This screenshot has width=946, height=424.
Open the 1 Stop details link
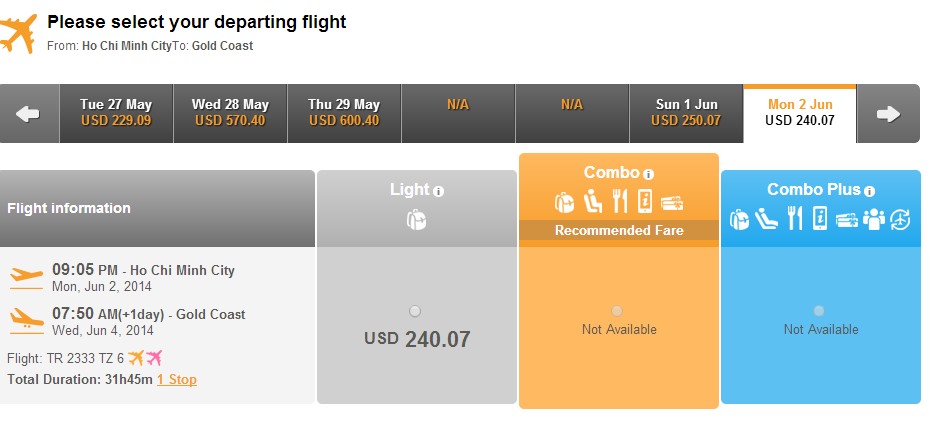point(177,380)
